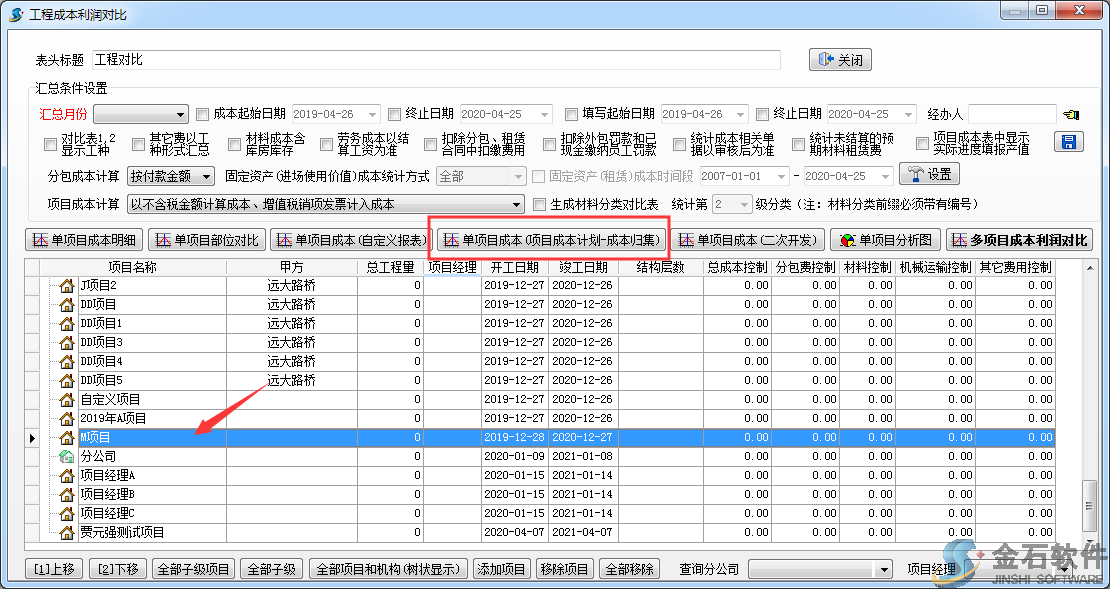Click the 开工日期 column header
1110x589 pixels.
(514, 268)
